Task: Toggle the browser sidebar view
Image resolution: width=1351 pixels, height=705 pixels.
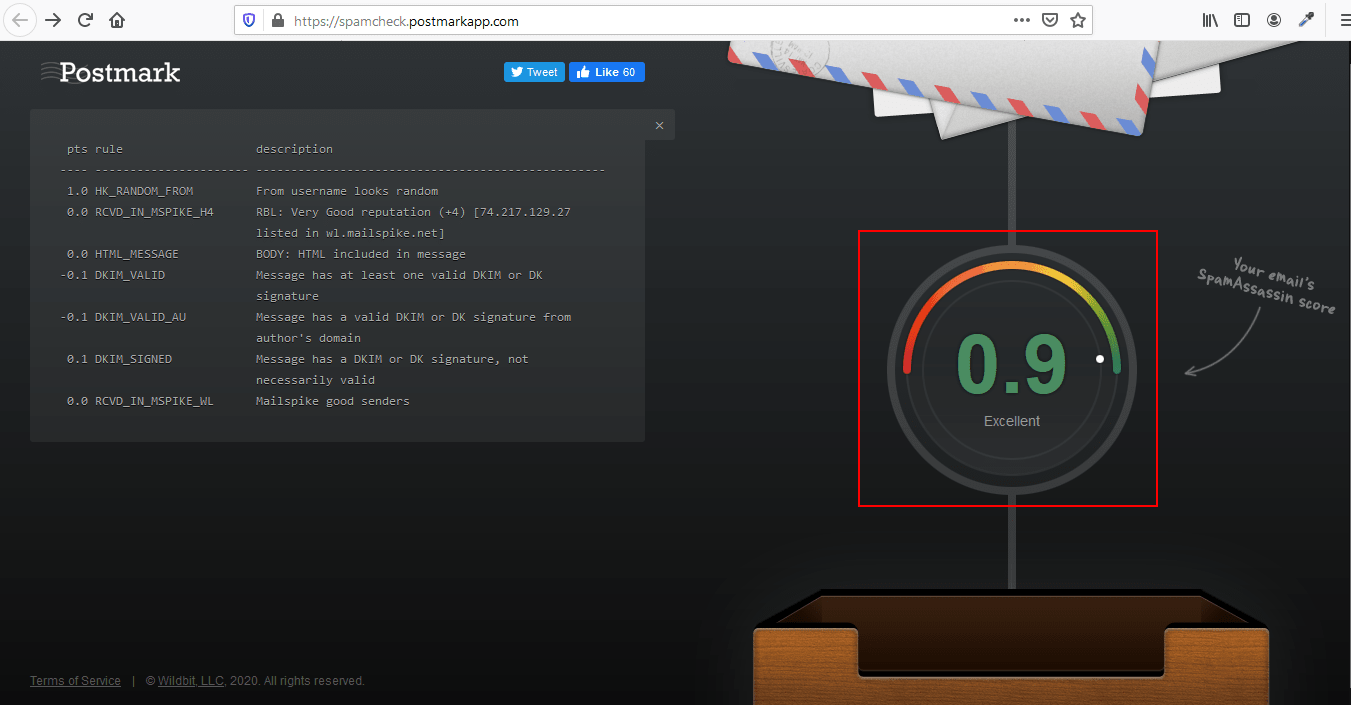Action: click(1242, 20)
